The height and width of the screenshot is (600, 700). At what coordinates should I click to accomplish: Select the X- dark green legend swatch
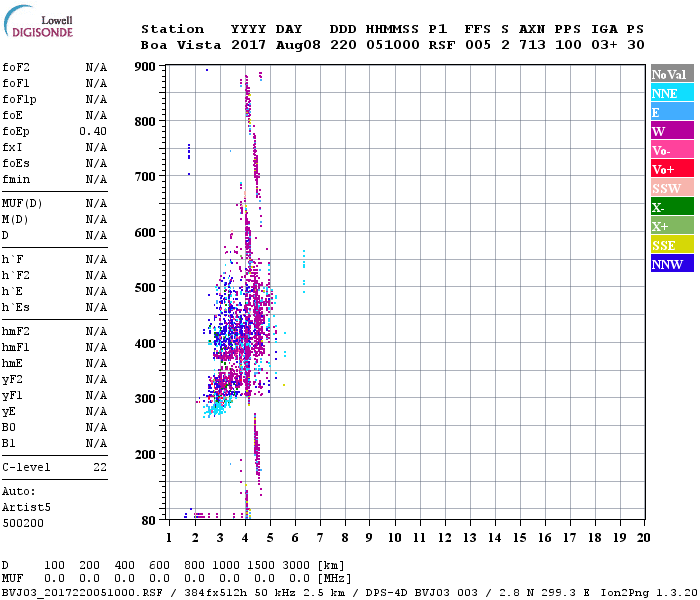[672, 207]
